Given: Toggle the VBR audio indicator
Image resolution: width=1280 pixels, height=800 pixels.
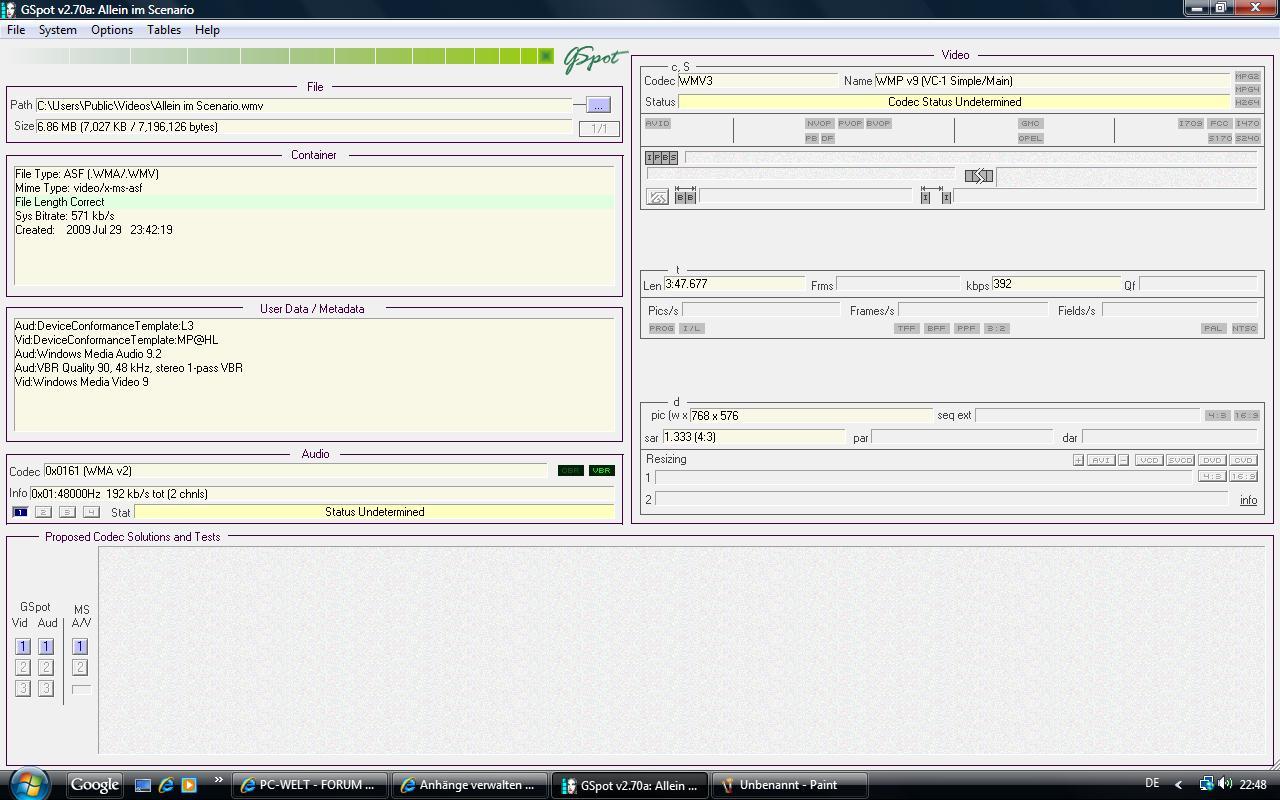Looking at the screenshot, I should click(x=601, y=470).
